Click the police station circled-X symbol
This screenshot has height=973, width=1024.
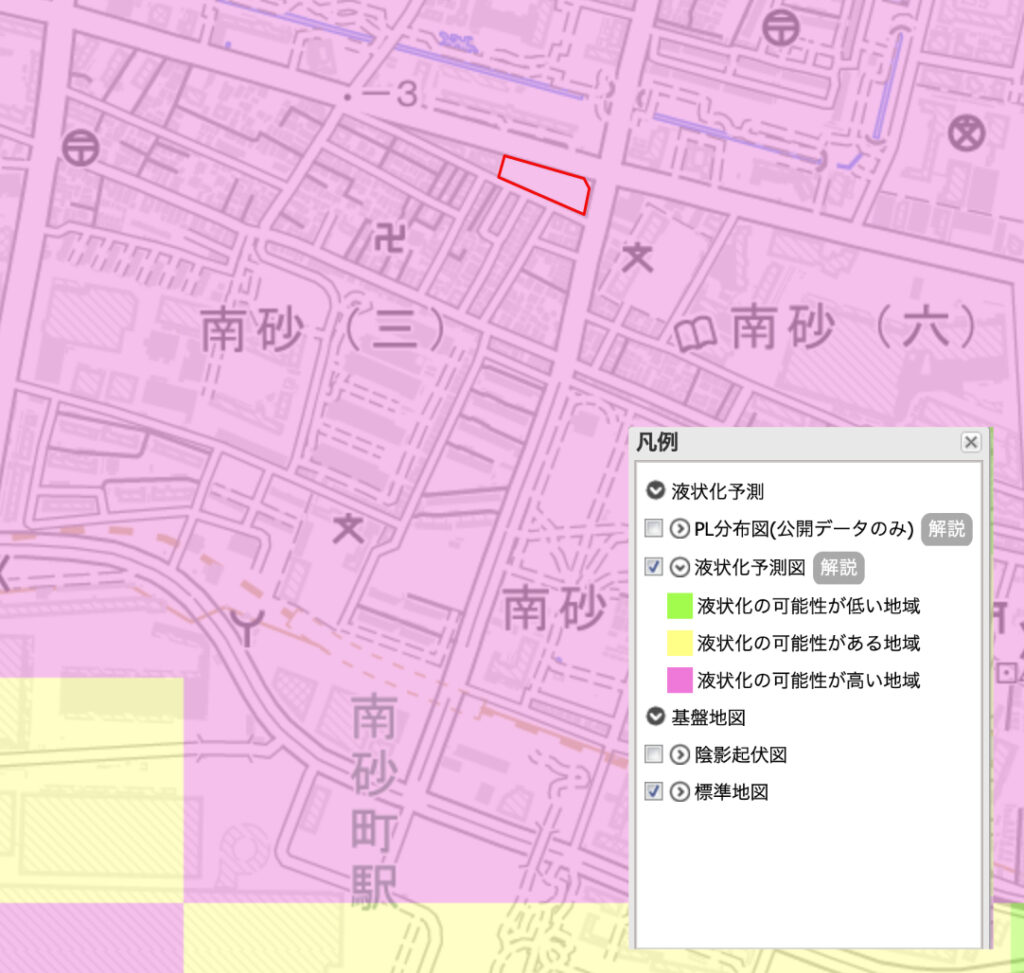coord(966,133)
